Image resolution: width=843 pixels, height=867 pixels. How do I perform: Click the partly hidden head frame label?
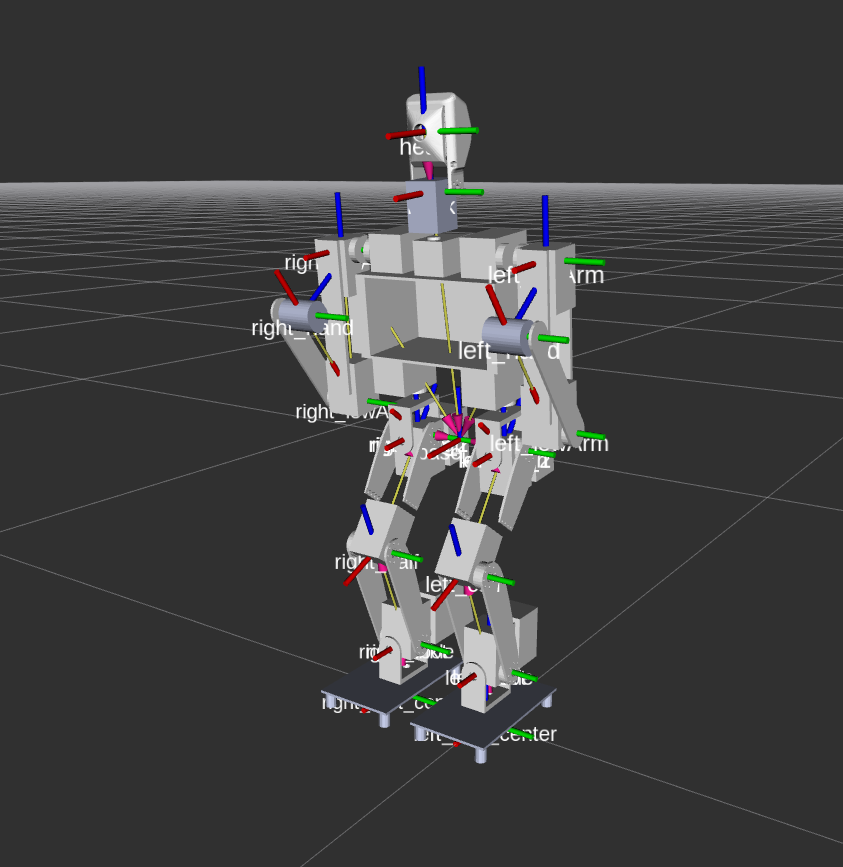pyautogui.click(x=413, y=147)
